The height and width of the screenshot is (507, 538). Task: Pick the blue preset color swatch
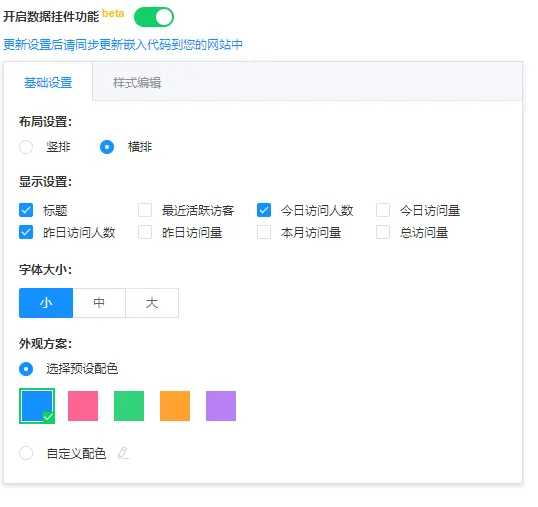(x=37, y=406)
